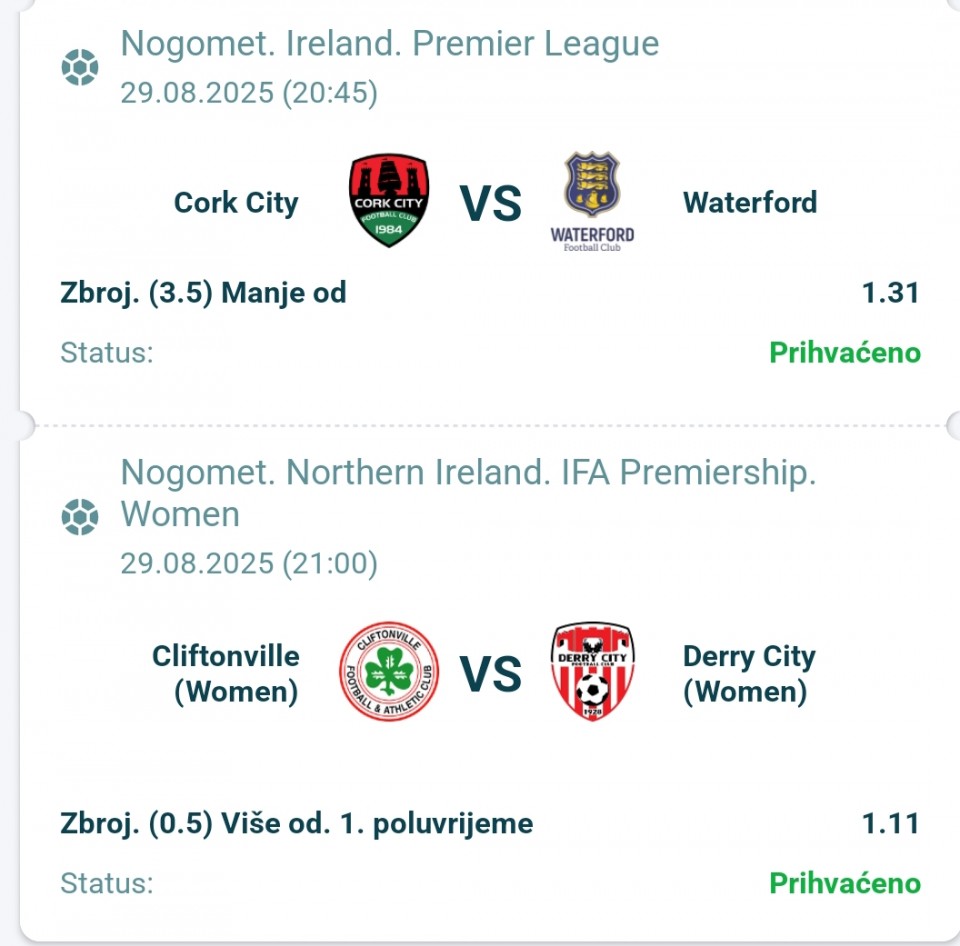This screenshot has width=960, height=946.
Task: Click the 1.11 odds value
Action: [x=890, y=824]
